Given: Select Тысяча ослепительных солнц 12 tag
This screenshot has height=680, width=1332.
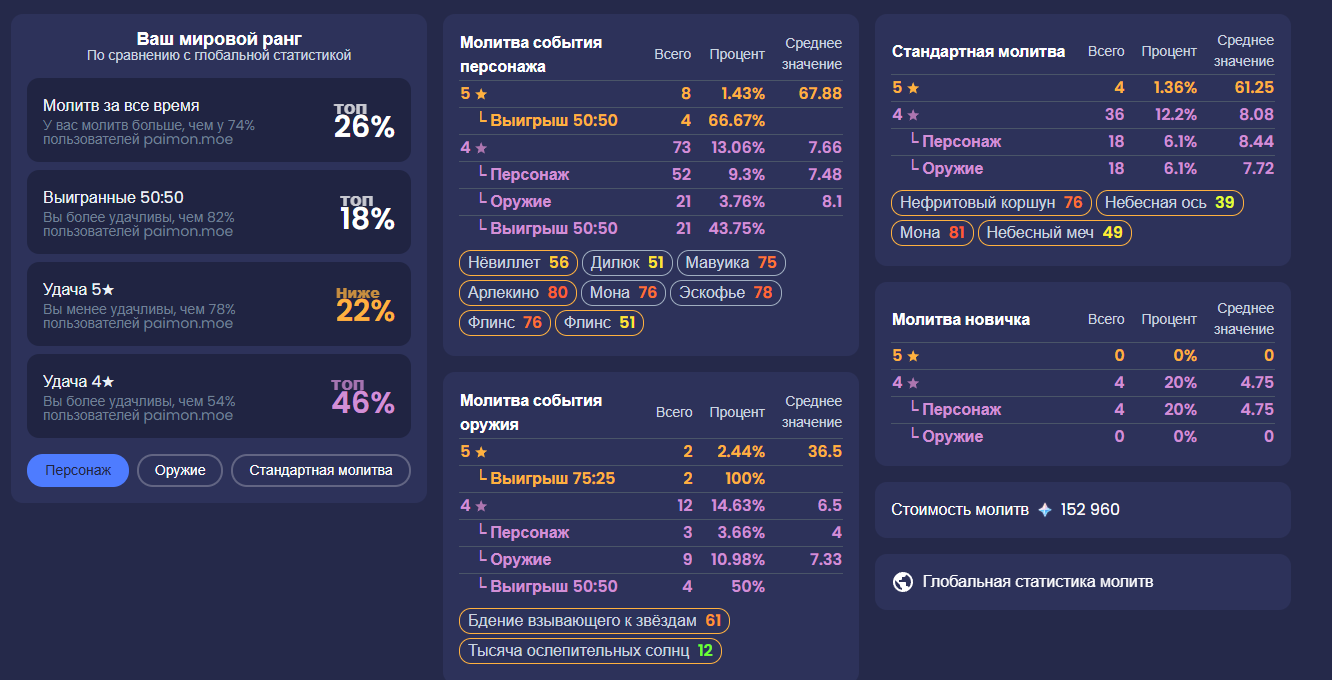Looking at the screenshot, I should pyautogui.click(x=590, y=651).
